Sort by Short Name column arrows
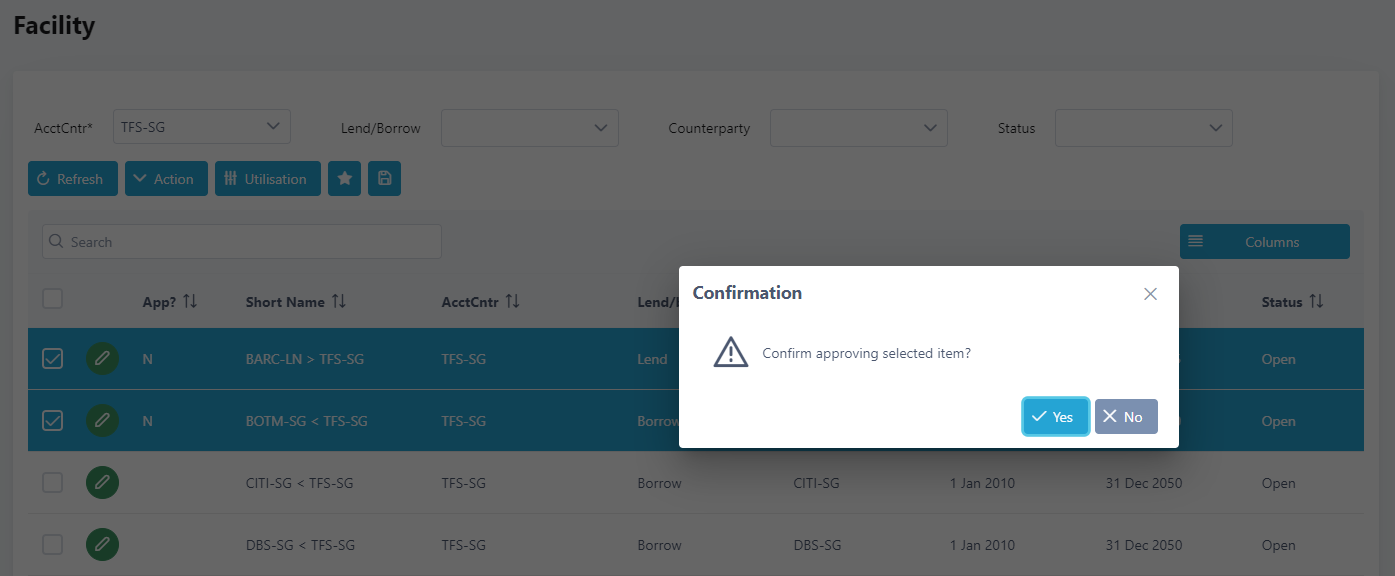 pos(339,302)
